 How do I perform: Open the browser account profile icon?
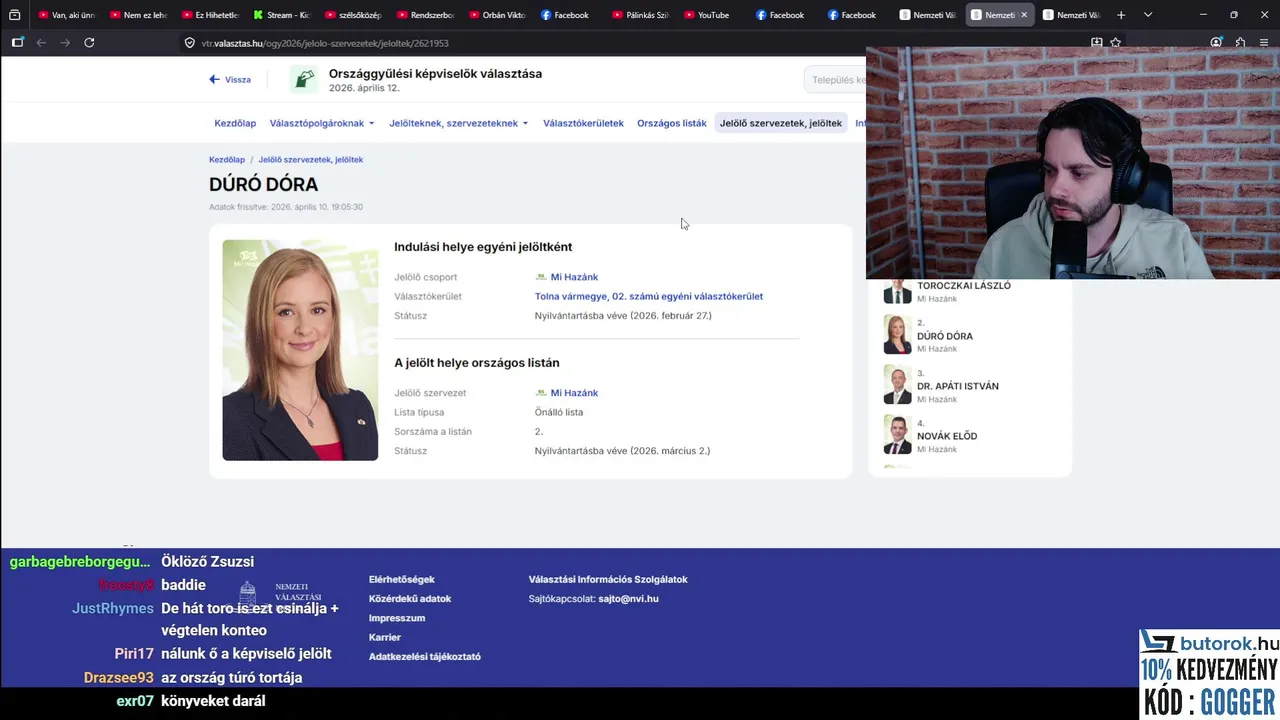tap(1216, 42)
